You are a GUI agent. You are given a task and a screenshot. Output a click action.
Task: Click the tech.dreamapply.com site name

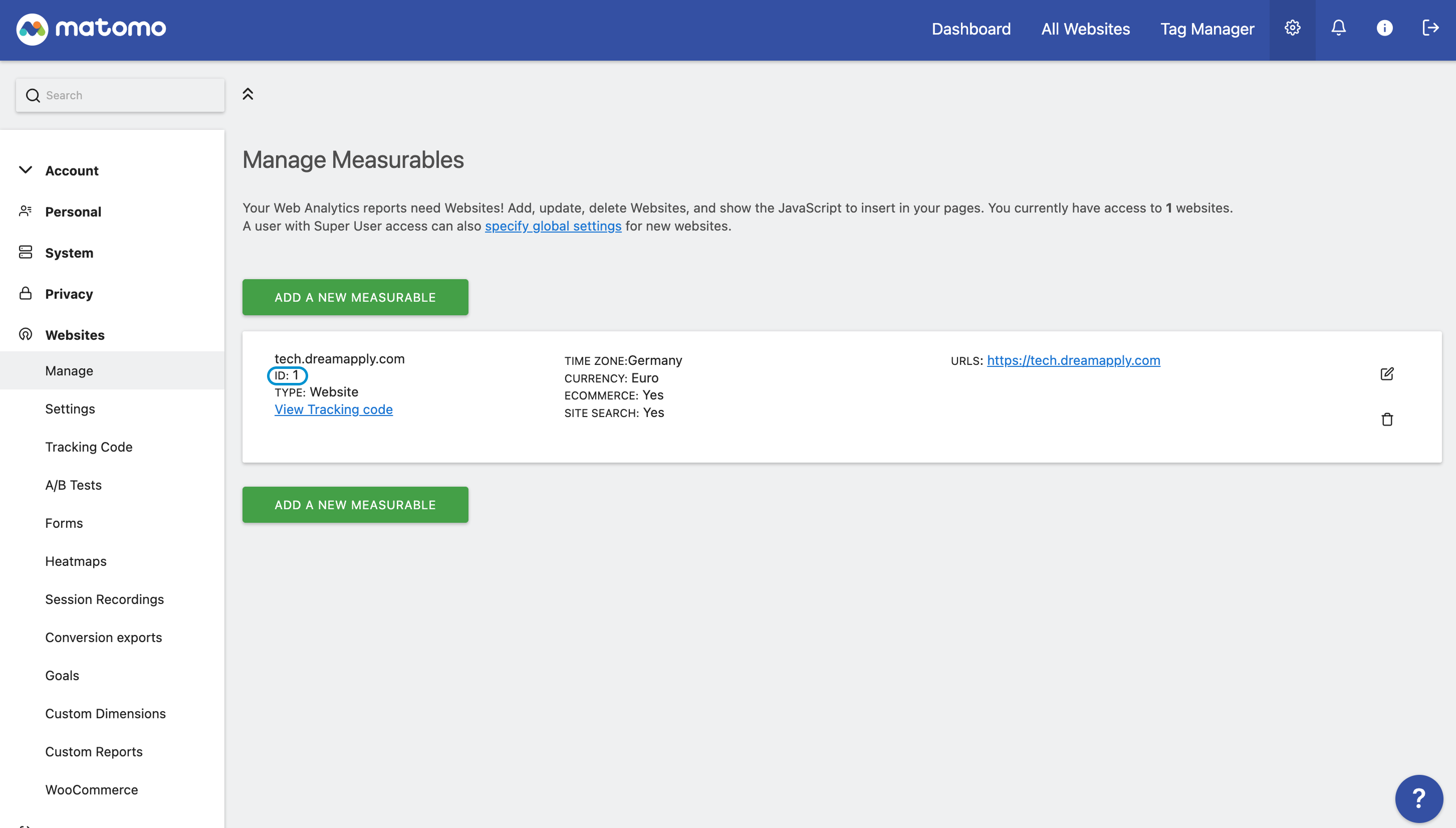tap(339, 359)
